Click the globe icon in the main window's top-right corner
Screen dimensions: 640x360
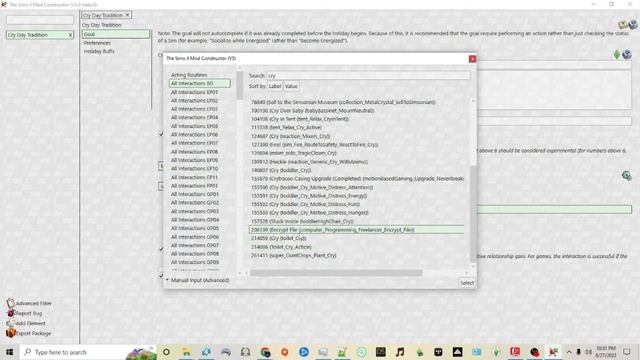(633, 24)
